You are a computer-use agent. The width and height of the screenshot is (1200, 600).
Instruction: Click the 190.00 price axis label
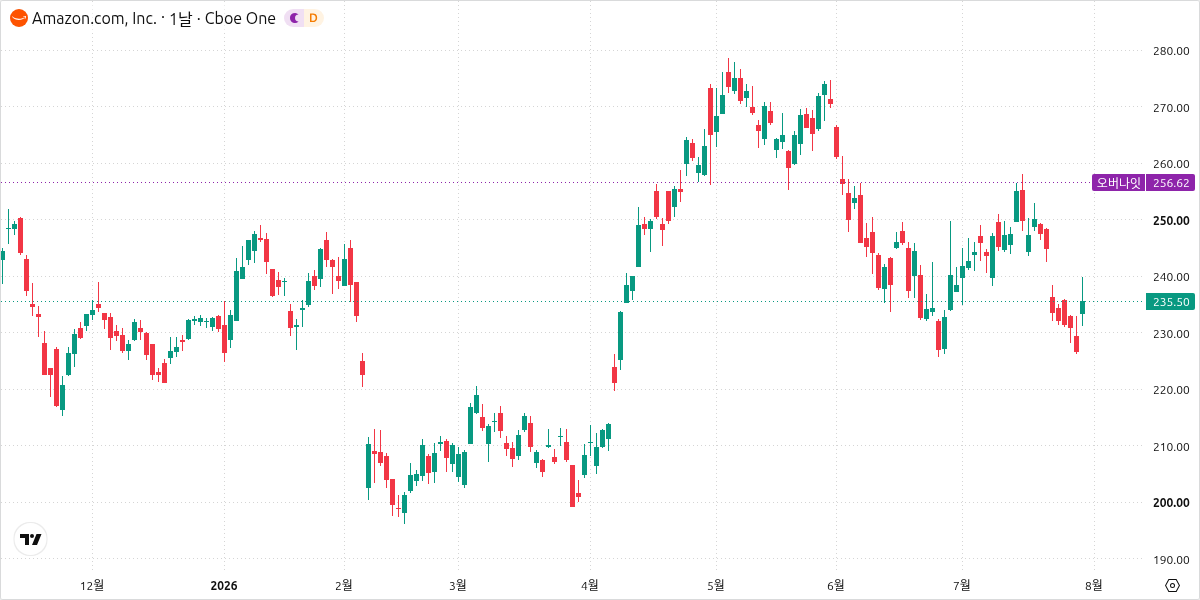[1171, 559]
